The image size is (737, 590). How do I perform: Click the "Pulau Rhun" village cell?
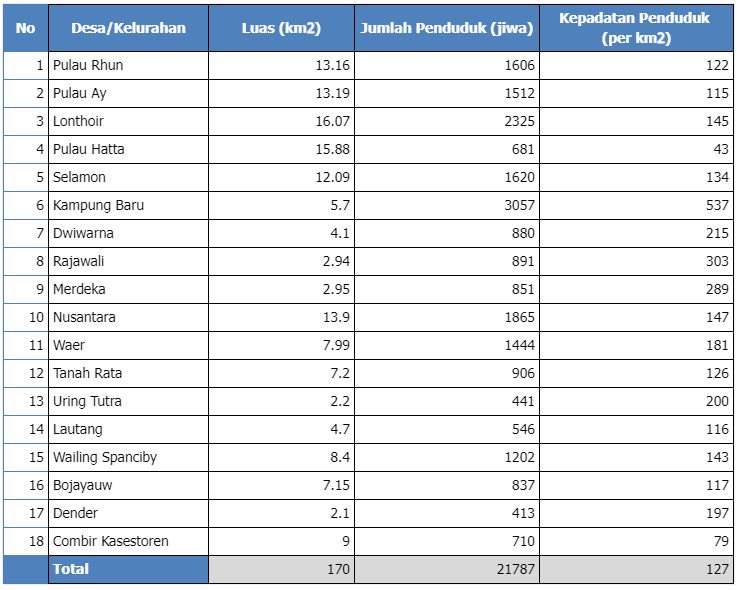(88, 65)
